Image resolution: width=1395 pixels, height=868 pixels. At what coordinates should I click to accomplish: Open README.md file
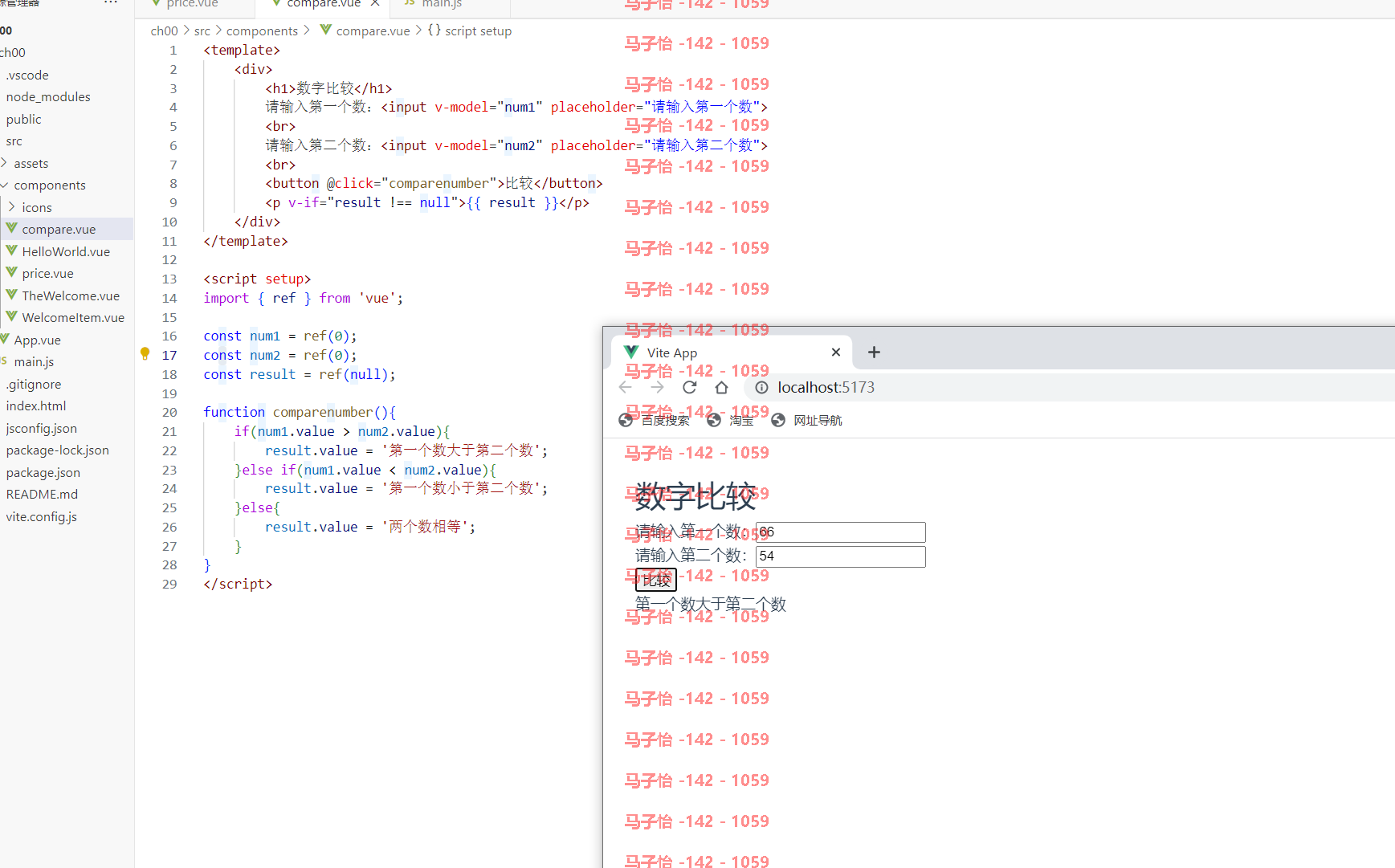coord(42,494)
